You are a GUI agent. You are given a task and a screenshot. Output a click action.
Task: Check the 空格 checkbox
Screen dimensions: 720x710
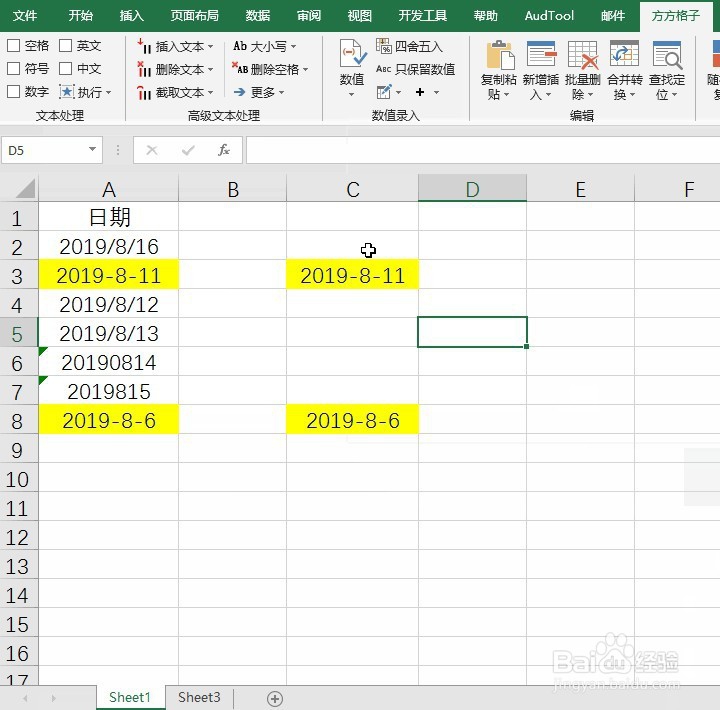click(x=14, y=45)
